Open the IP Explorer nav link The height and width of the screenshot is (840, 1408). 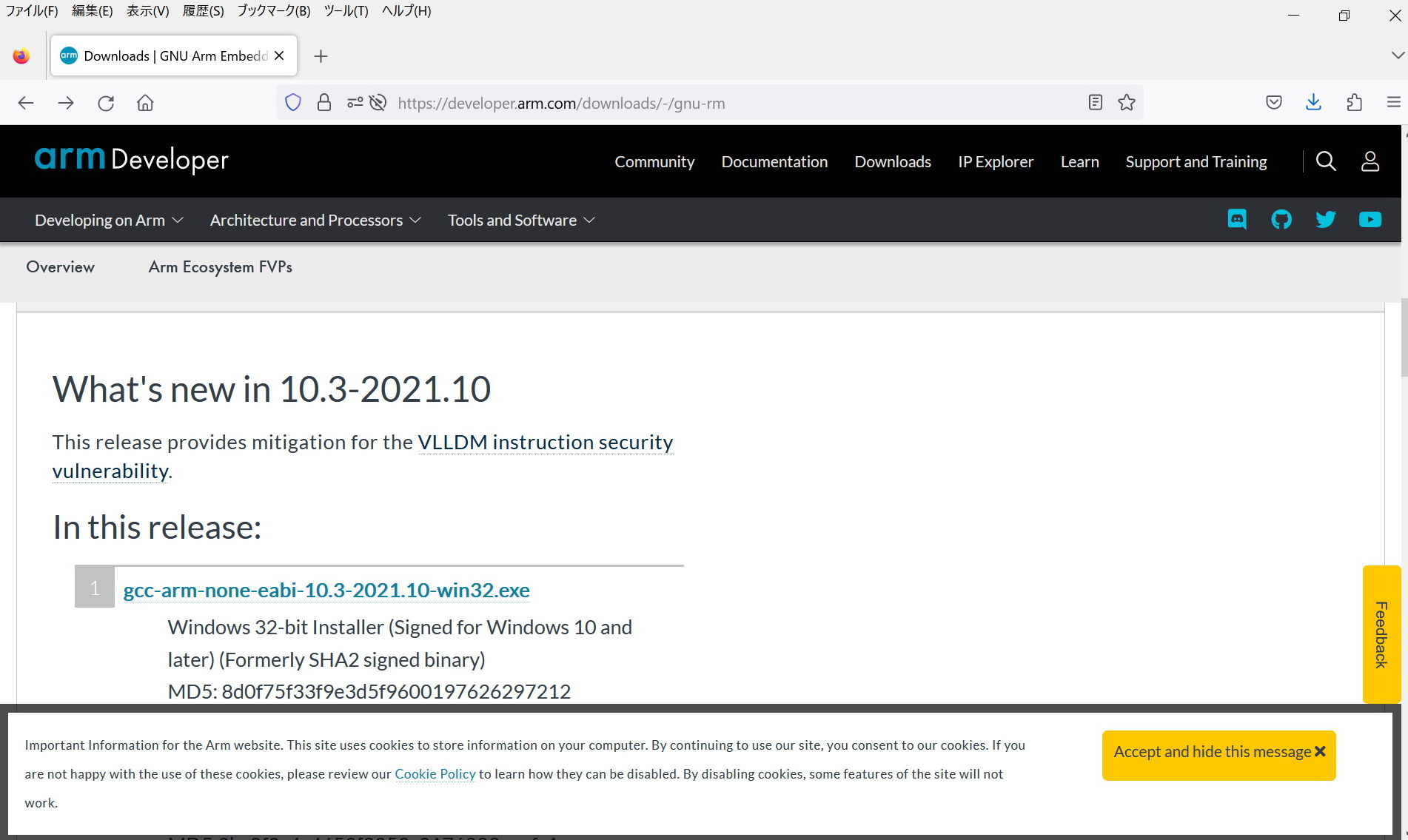point(996,161)
